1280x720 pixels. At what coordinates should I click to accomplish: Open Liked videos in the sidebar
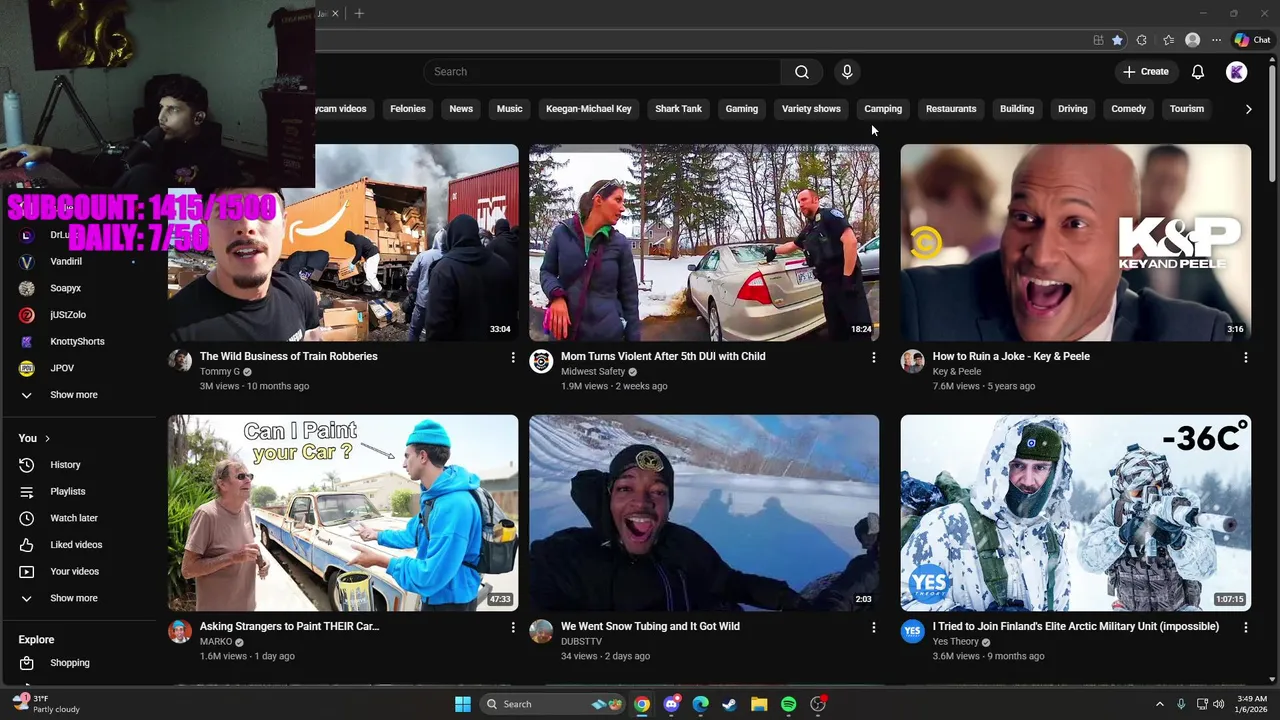[x=78, y=545]
